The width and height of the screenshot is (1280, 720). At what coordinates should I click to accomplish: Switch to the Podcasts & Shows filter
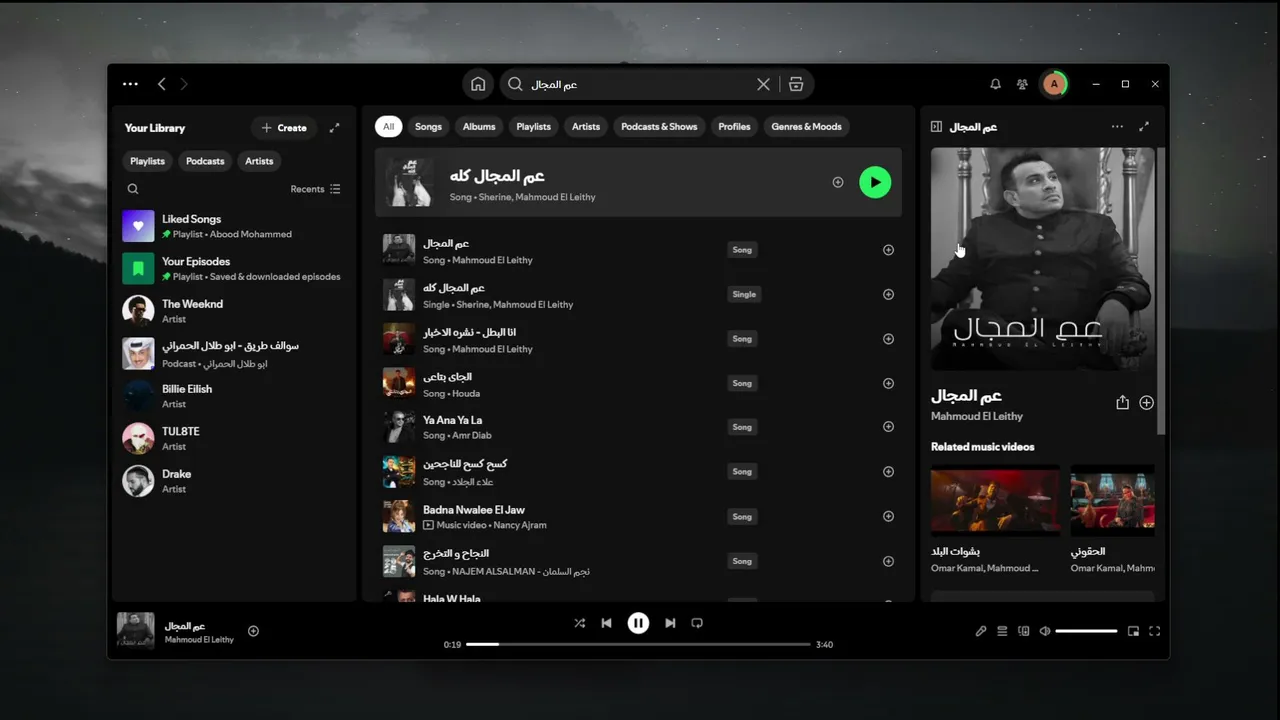659,127
